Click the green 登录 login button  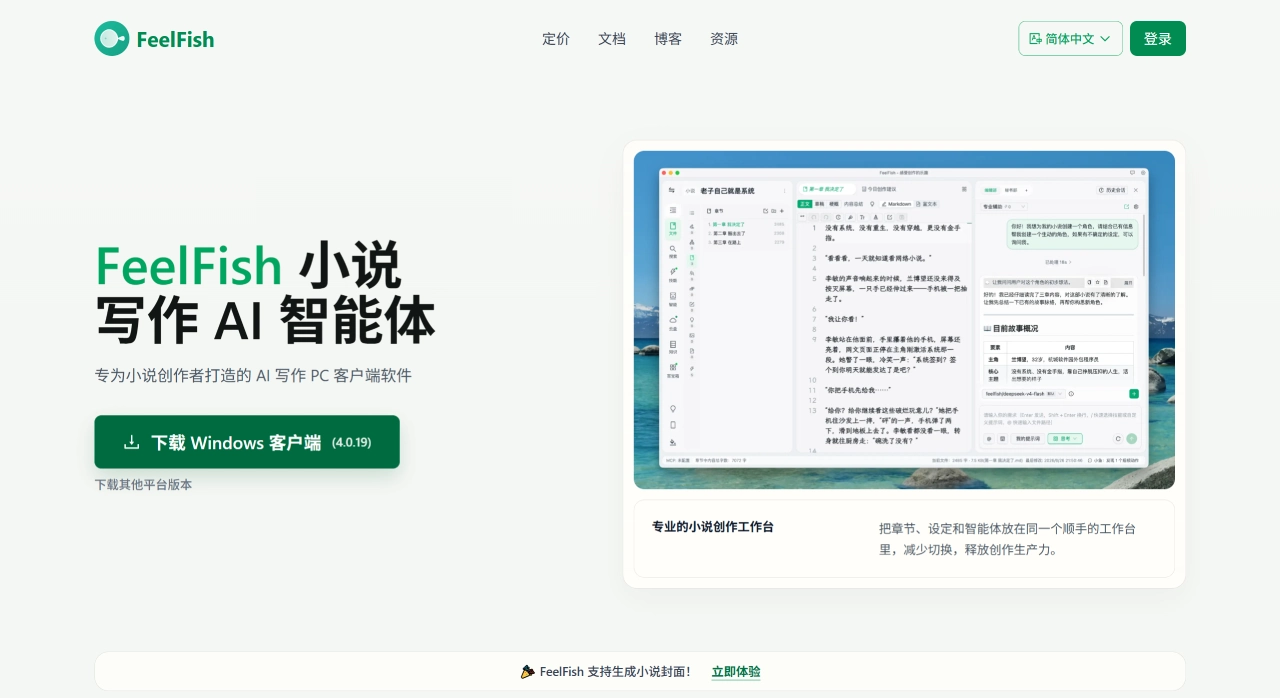click(1158, 39)
